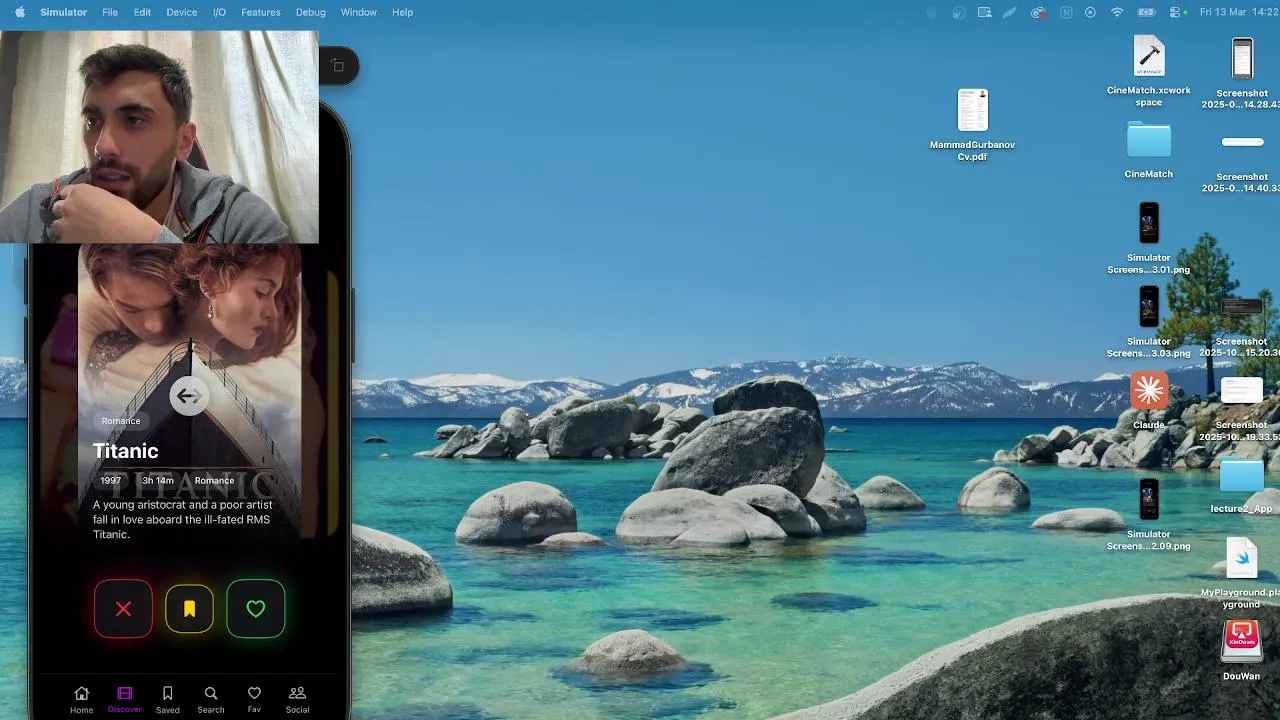Screen dimensions: 1280x720
Task: Open the Home tab in CineMatch
Action: click(x=82, y=700)
